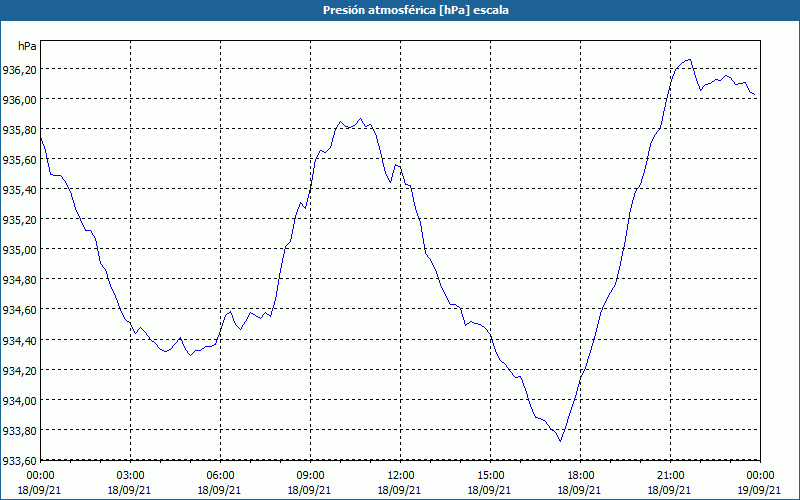Screen dimensions: 800x500
Task: Select the 936,20 axis value
Action: (19, 69)
